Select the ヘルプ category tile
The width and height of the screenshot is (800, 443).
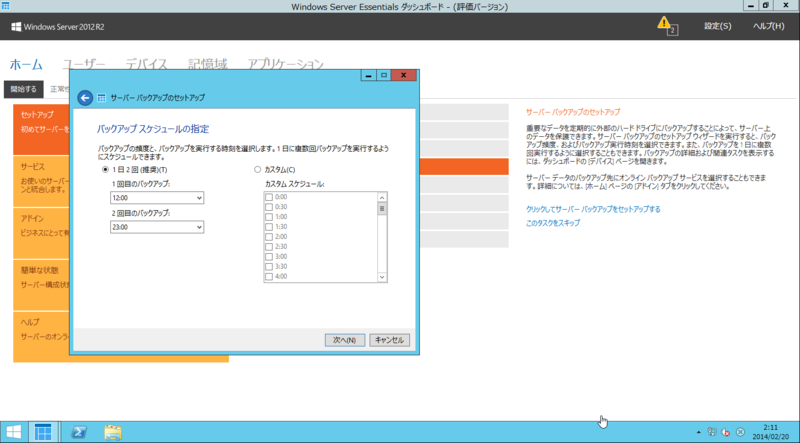pos(41,337)
